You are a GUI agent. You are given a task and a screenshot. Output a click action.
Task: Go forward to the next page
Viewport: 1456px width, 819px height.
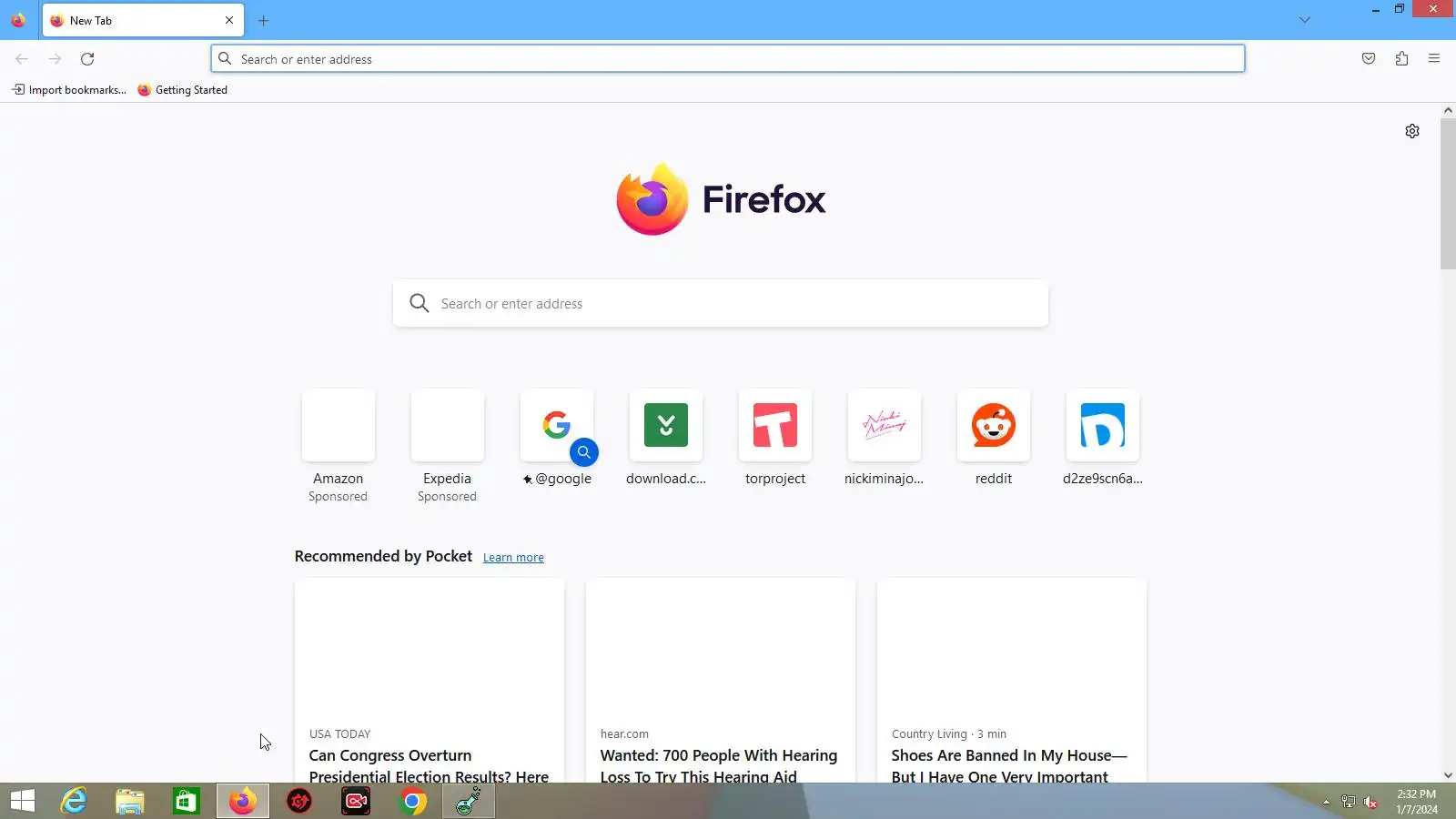point(55,59)
